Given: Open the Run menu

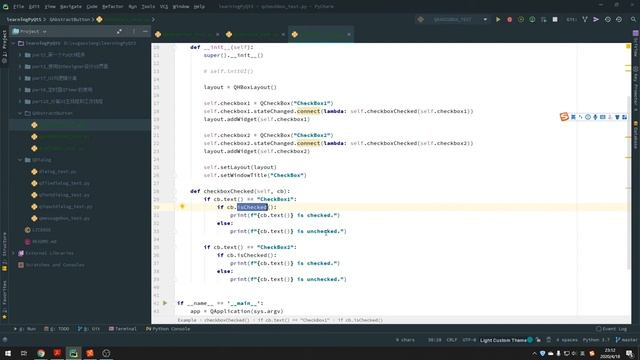Looking at the screenshot, I should tap(133, 7).
